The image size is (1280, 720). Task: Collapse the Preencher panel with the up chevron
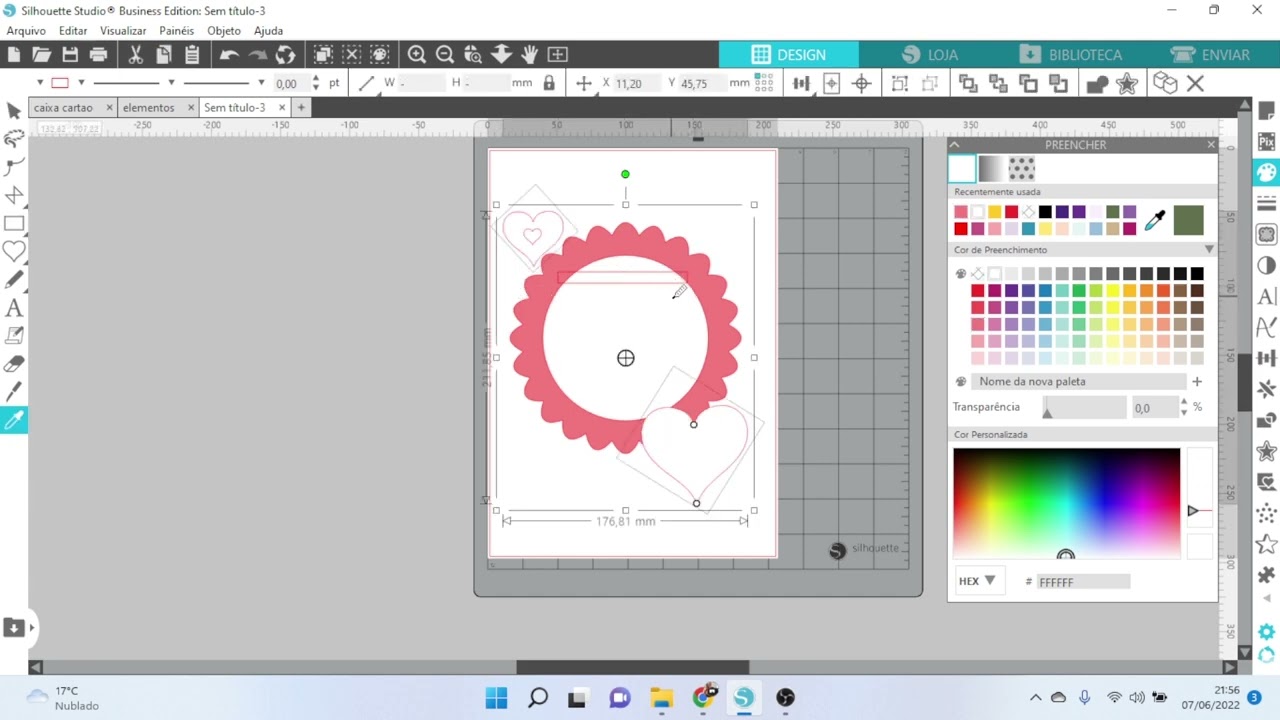[x=955, y=145]
